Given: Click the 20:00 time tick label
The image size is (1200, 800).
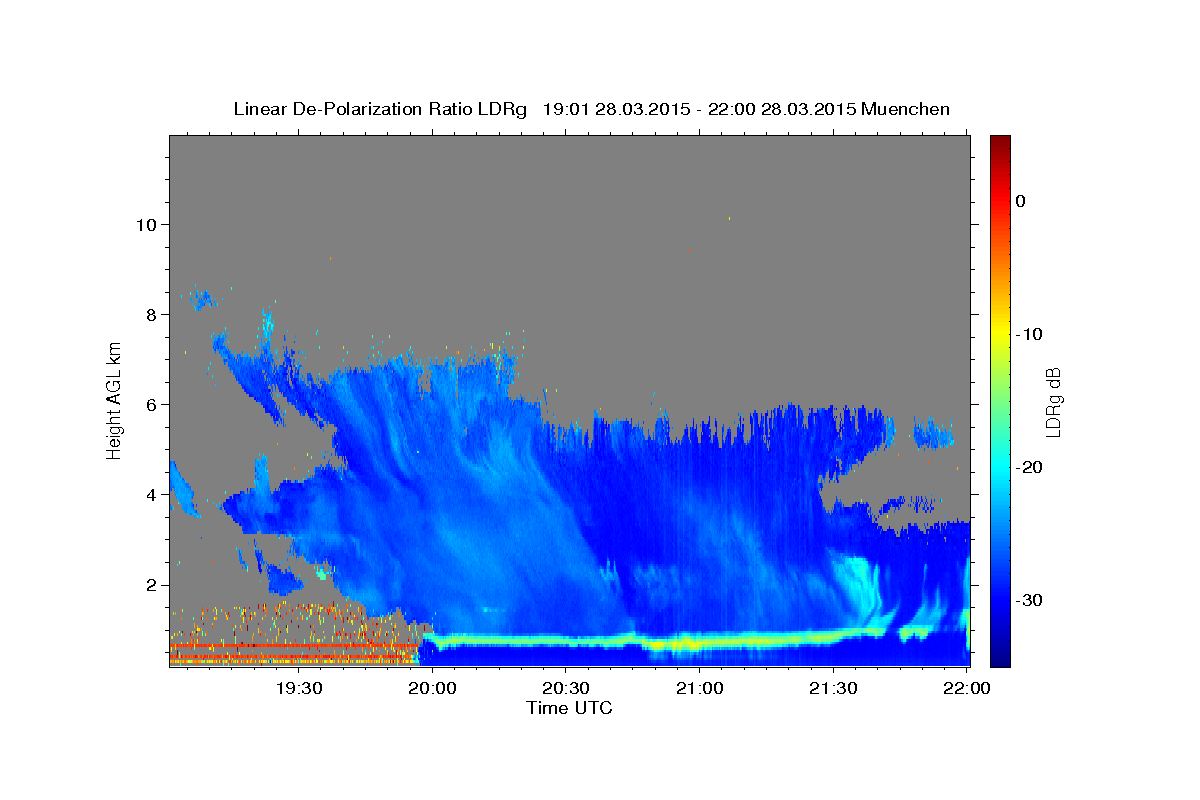Looking at the screenshot, I should tap(432, 688).
